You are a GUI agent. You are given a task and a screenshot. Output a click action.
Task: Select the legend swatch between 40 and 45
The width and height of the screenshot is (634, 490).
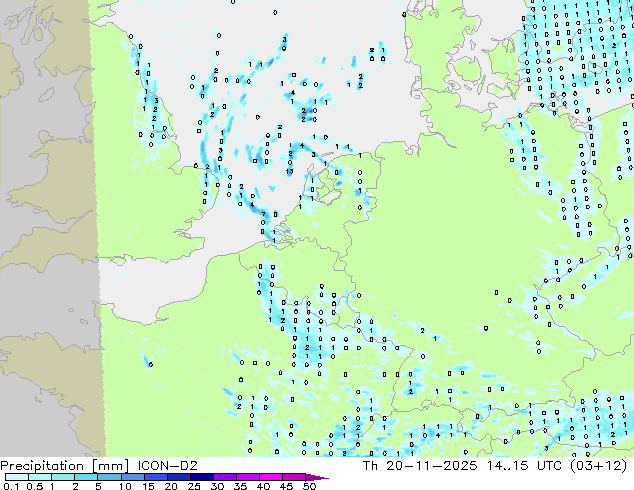pyautogui.click(x=271, y=477)
